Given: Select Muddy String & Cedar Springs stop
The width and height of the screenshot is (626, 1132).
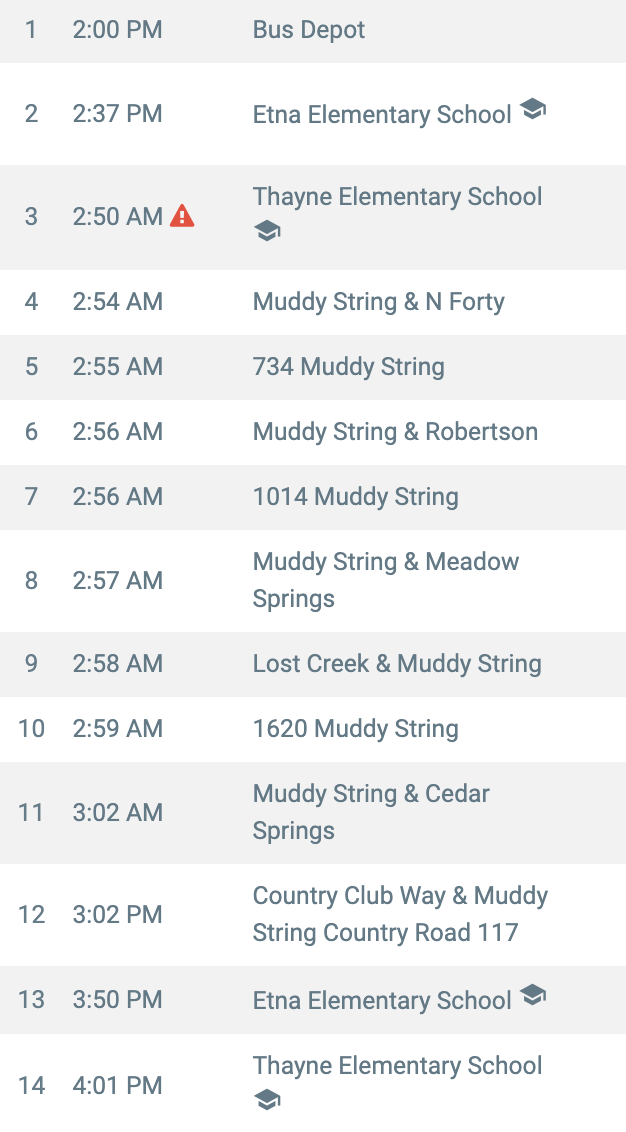Looking at the screenshot, I should click(313, 812).
